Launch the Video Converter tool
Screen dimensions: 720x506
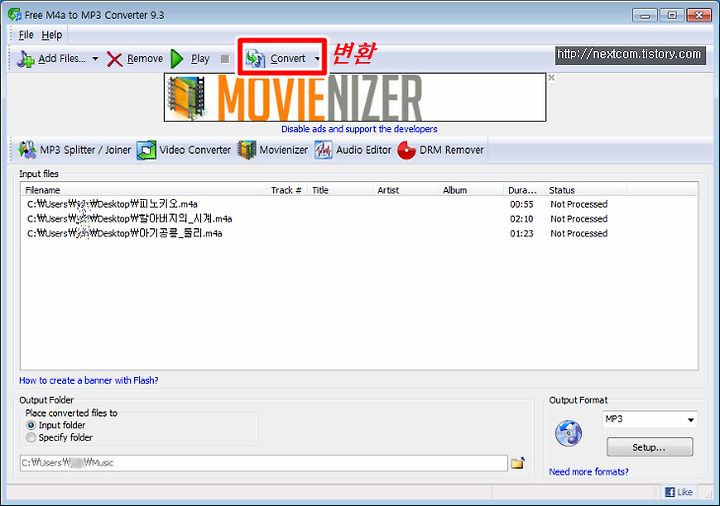coord(184,150)
